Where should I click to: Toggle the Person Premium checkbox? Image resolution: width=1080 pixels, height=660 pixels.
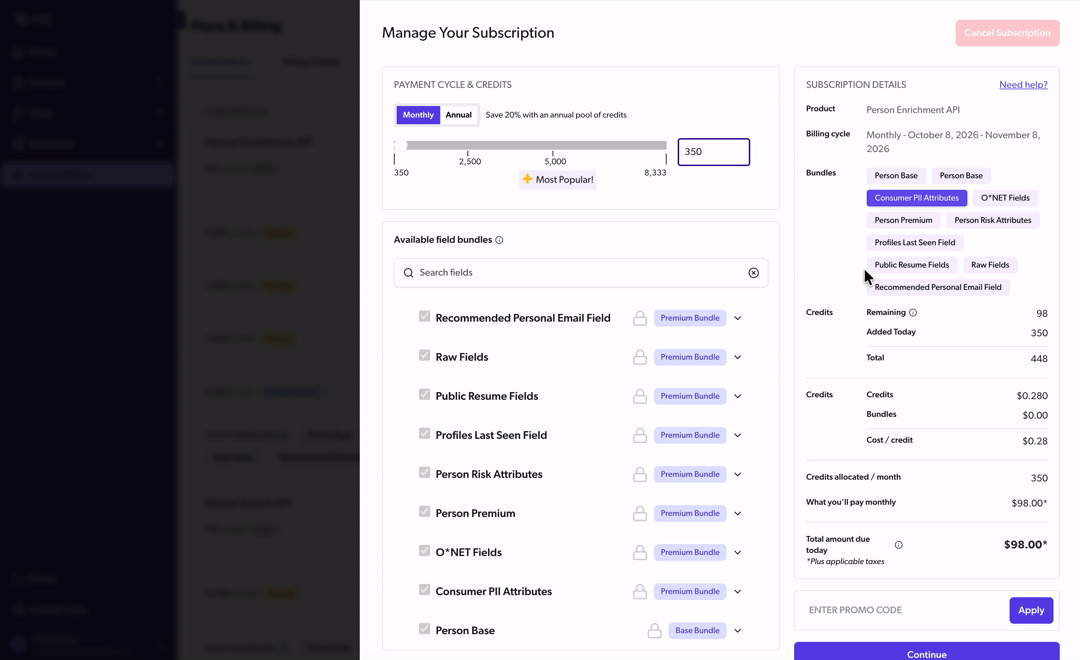coord(424,512)
